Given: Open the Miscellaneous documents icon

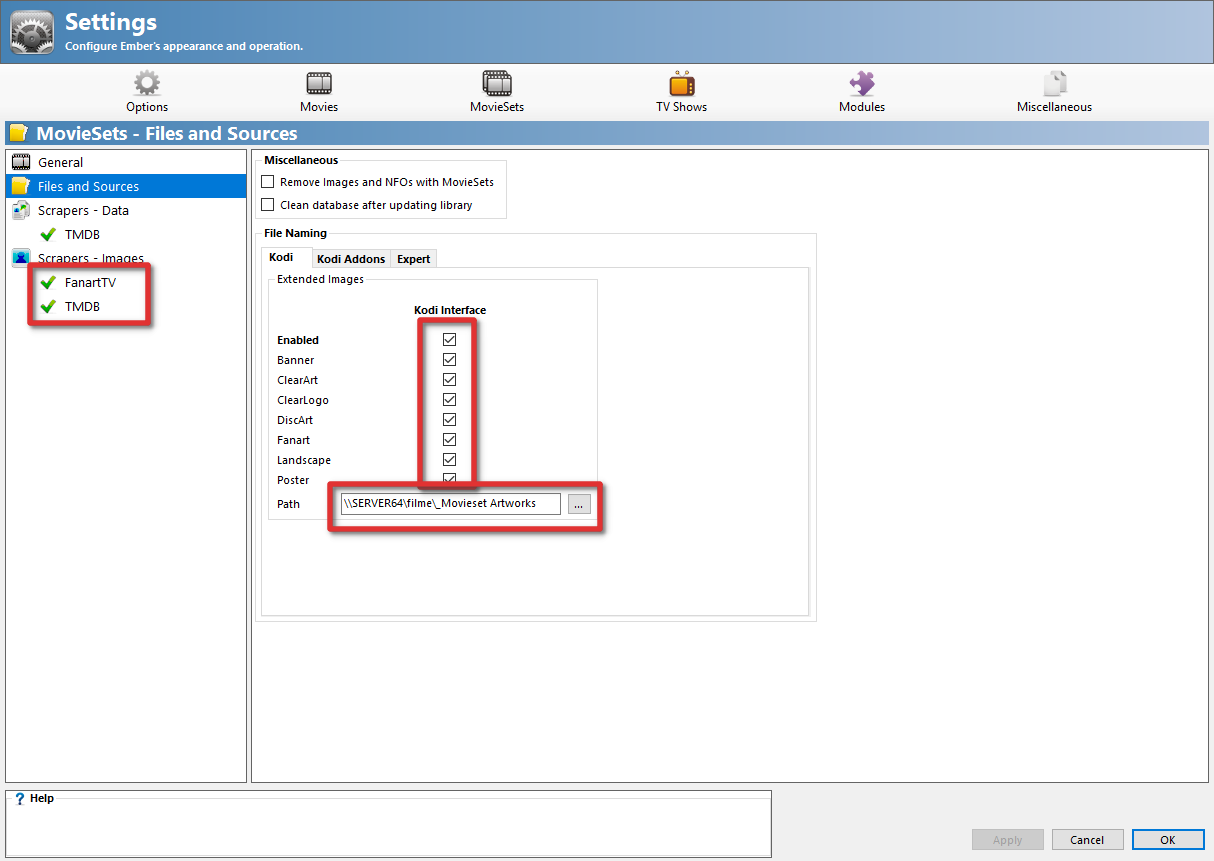Looking at the screenshot, I should pyautogui.click(x=1055, y=84).
